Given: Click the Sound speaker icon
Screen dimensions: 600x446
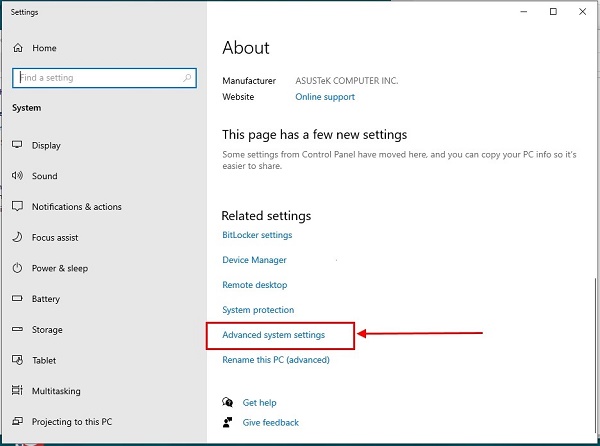Looking at the screenshot, I should point(17,176).
